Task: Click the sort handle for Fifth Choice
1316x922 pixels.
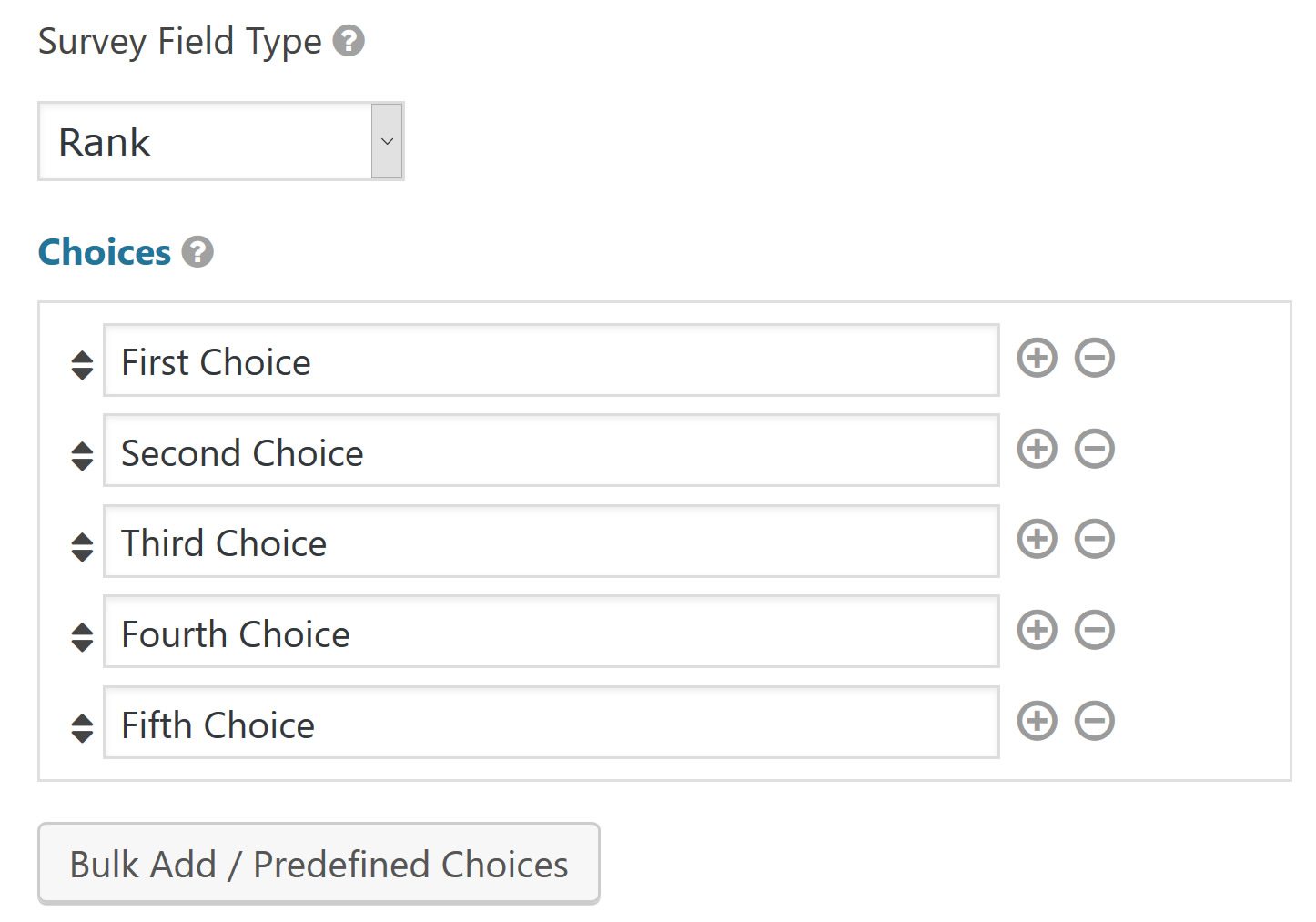Action: 82,728
